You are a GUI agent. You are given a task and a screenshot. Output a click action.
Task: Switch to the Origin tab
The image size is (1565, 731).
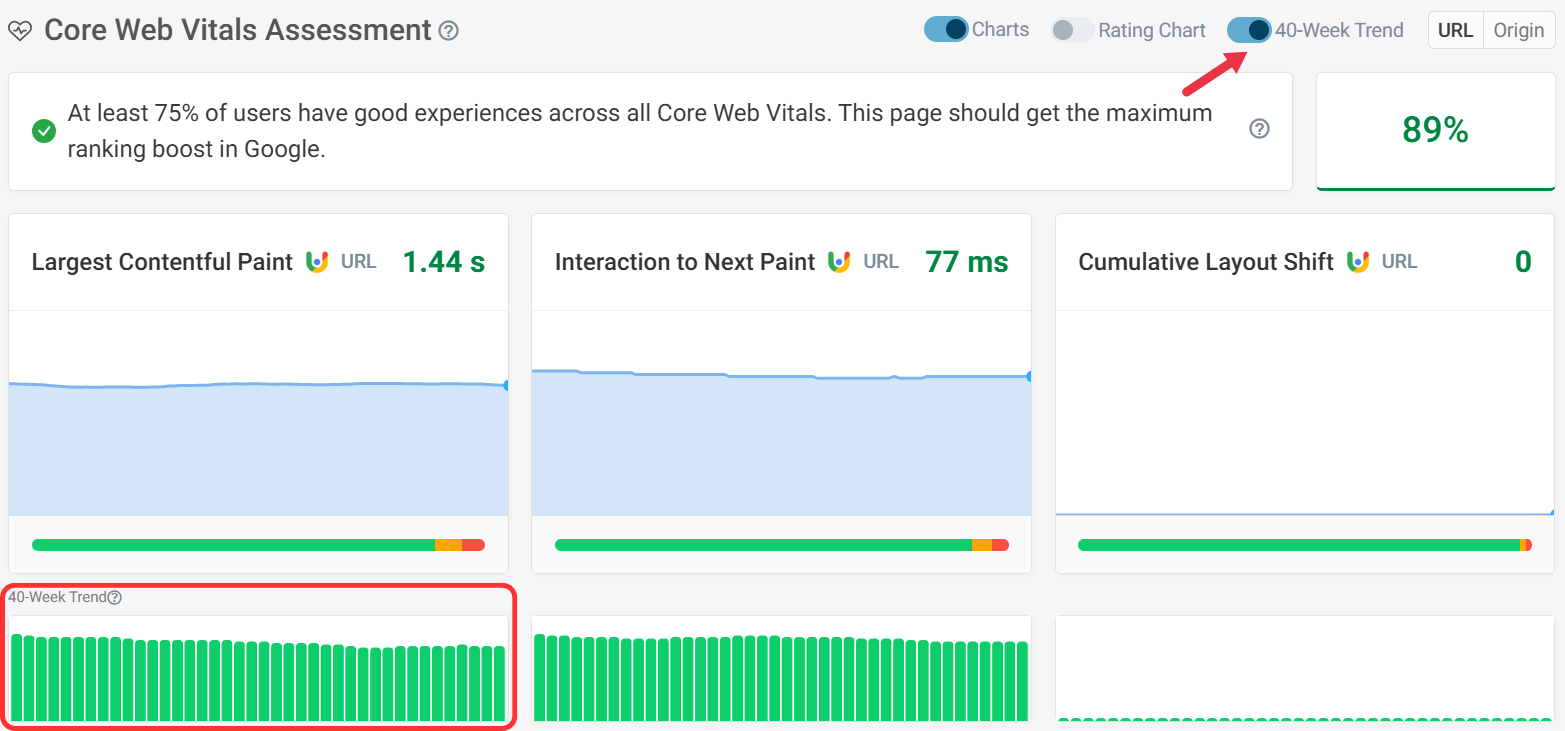pyautogui.click(x=1518, y=30)
